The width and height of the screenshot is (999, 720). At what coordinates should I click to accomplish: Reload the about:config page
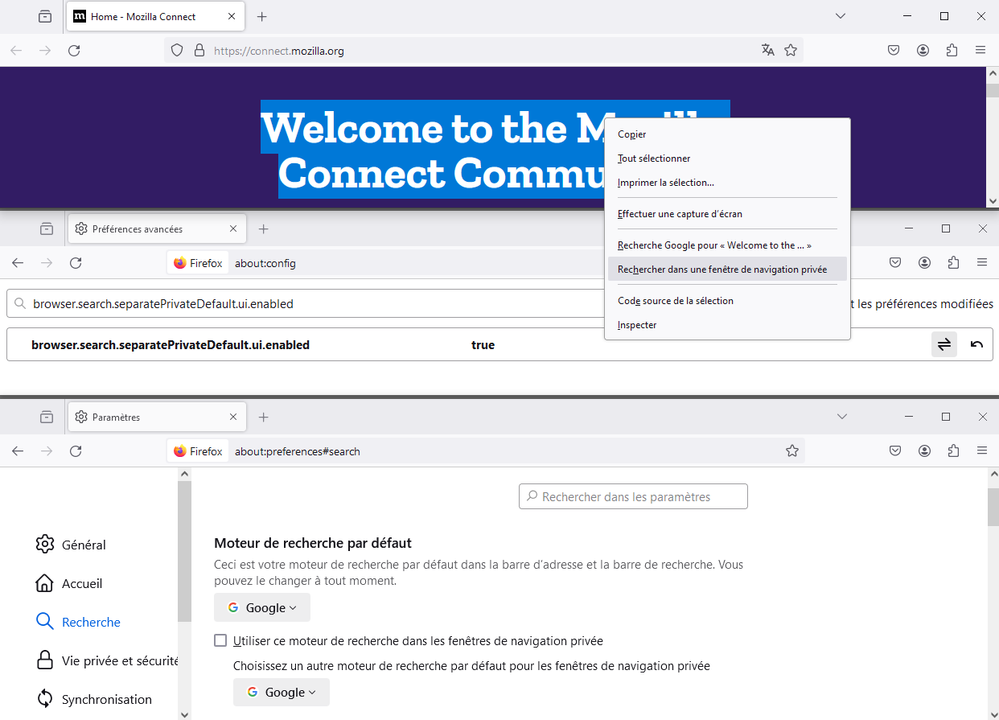click(x=76, y=263)
